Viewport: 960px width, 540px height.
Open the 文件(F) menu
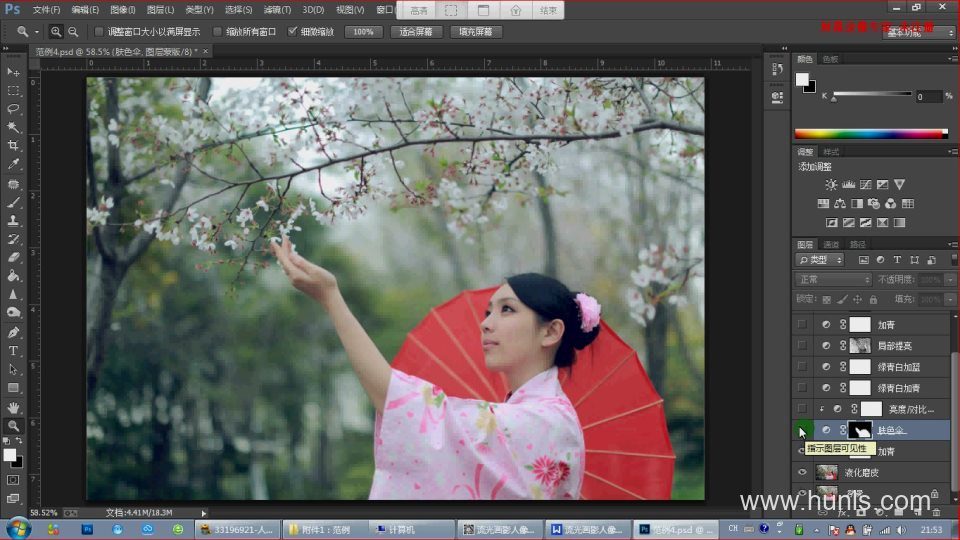(x=46, y=10)
